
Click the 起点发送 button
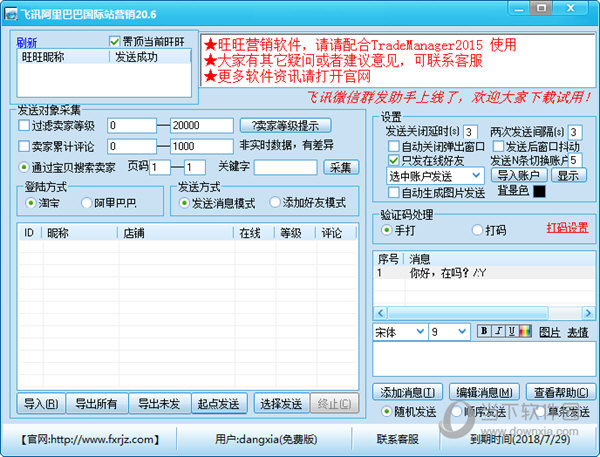(x=218, y=403)
